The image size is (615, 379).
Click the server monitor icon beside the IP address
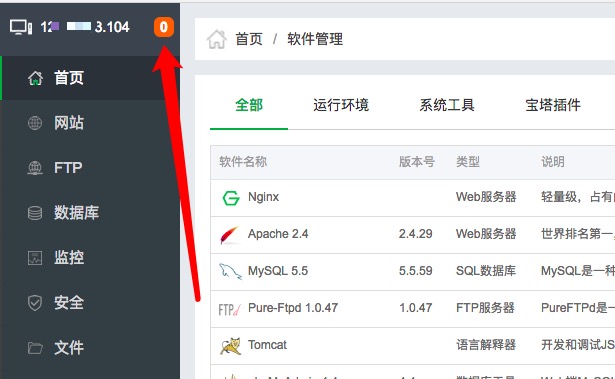[x=21, y=27]
